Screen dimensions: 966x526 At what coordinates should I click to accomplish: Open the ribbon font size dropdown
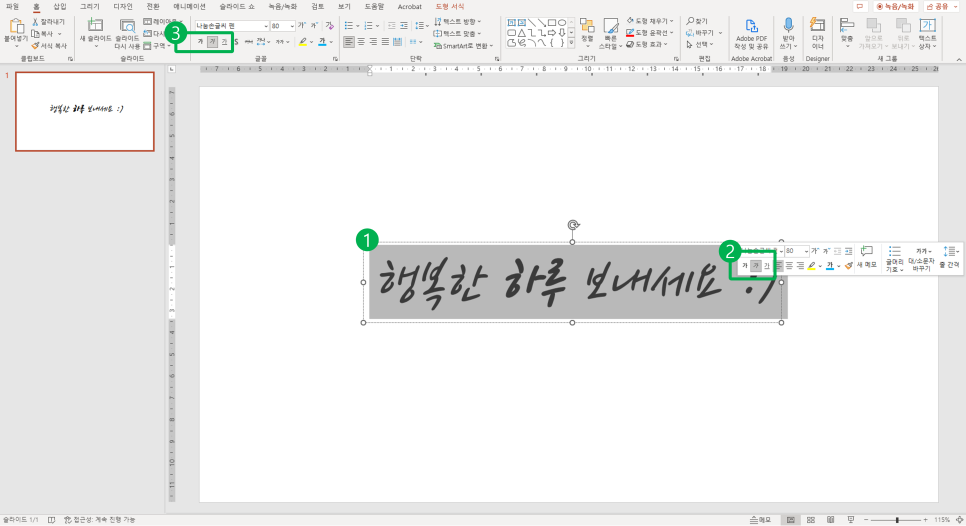pyautogui.click(x=292, y=26)
